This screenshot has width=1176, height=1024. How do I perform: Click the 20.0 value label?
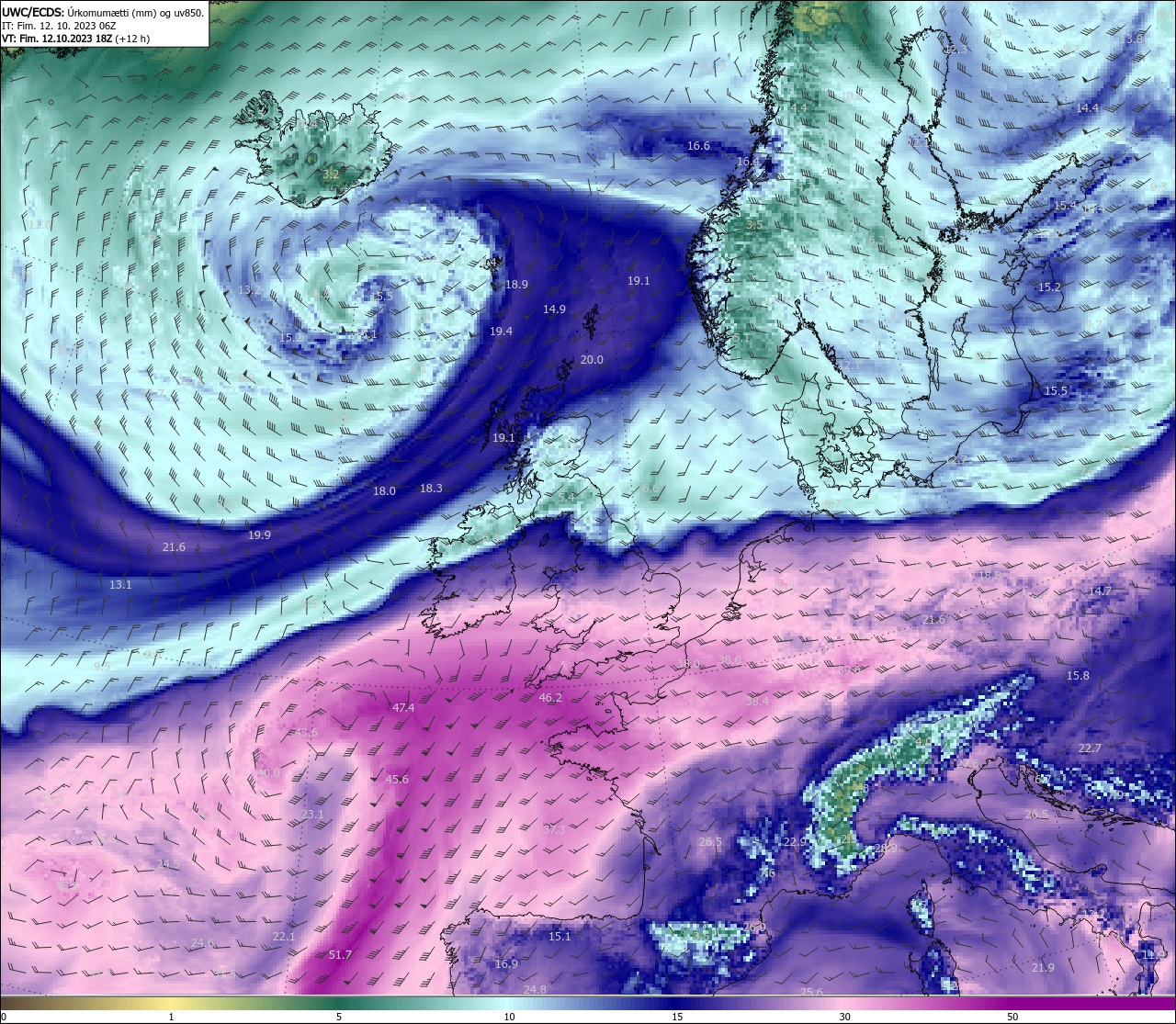pyautogui.click(x=592, y=360)
